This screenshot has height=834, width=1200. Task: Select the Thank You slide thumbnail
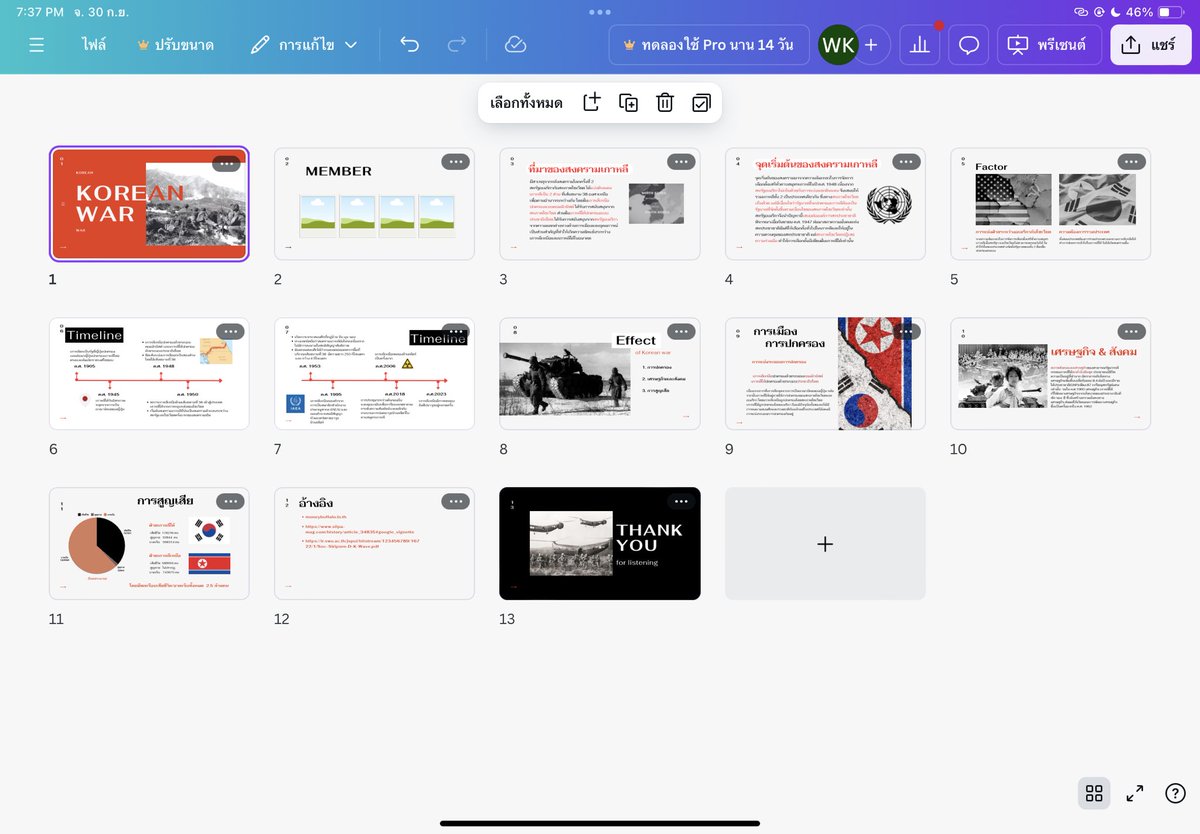point(600,544)
